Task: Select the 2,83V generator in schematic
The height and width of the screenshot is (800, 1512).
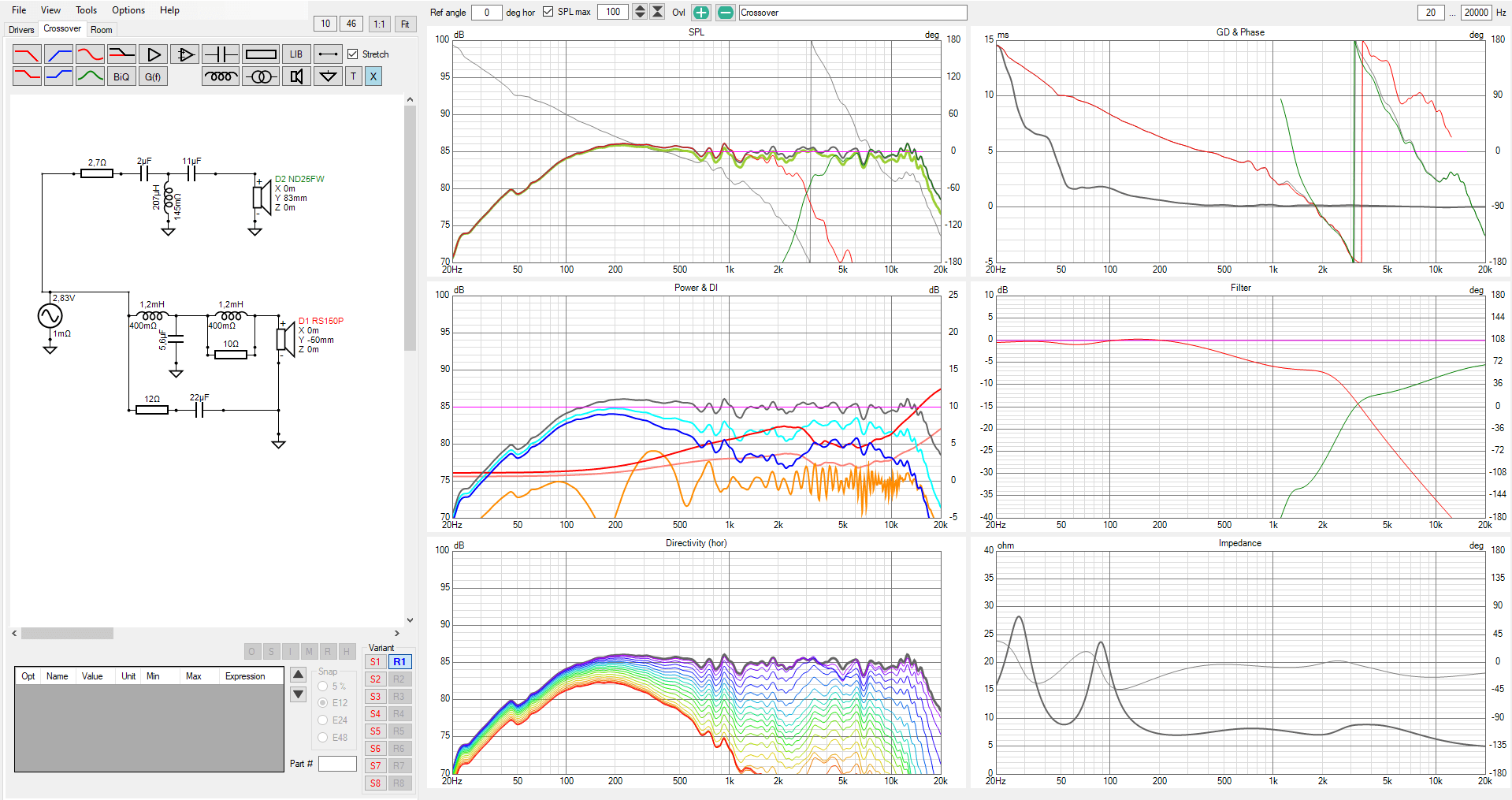Action: click(x=50, y=316)
